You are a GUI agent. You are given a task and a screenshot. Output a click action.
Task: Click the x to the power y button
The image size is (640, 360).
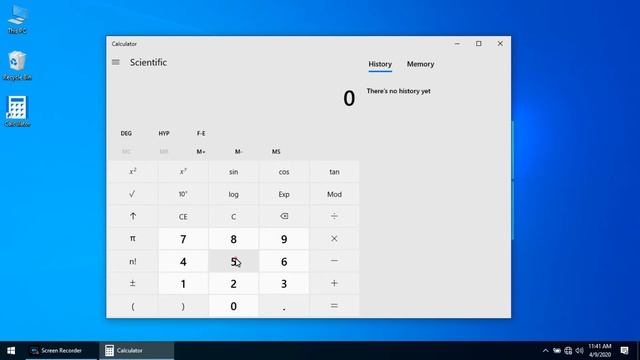point(183,172)
